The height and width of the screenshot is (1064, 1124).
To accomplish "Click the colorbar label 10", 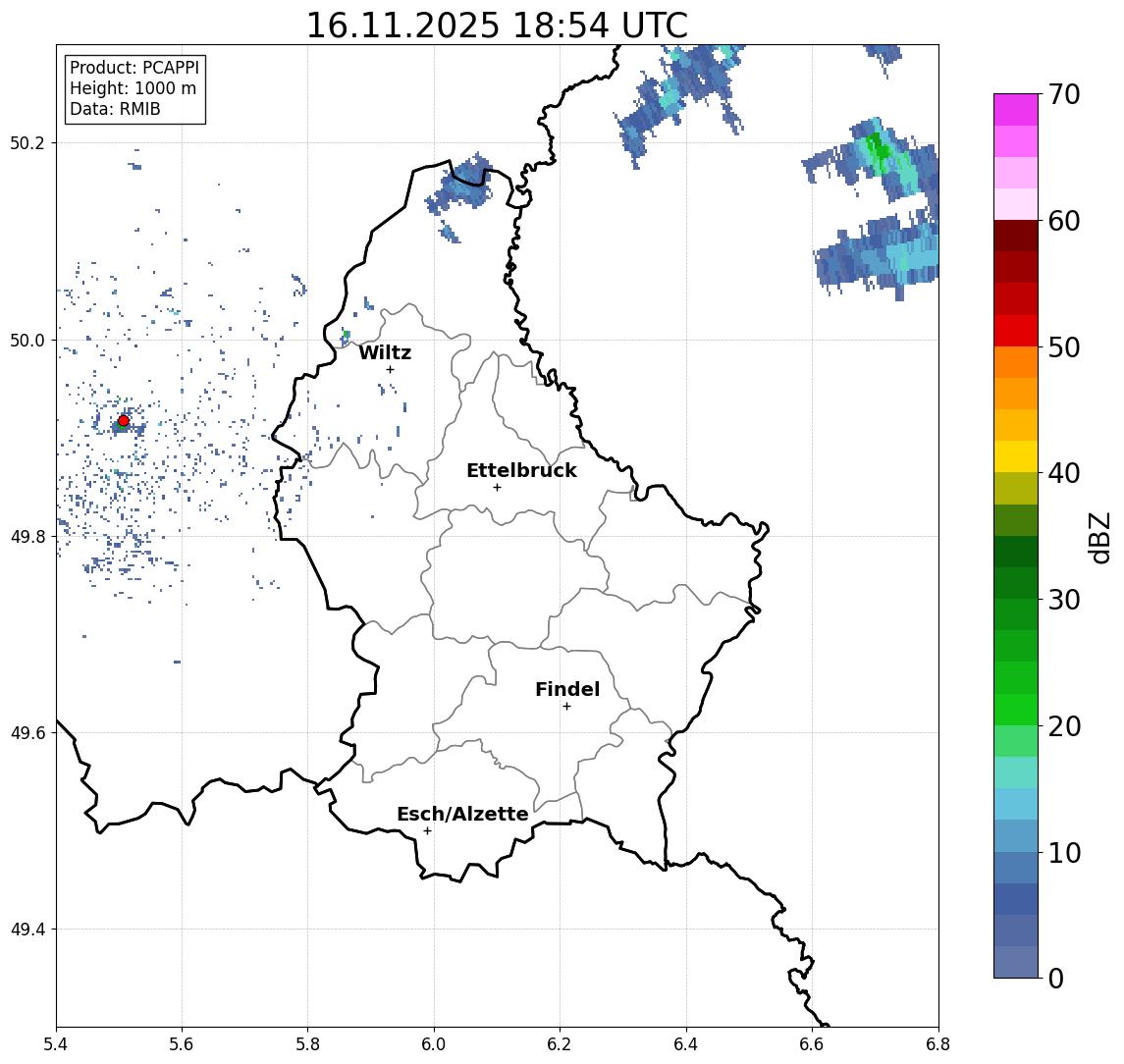I will click(1064, 852).
